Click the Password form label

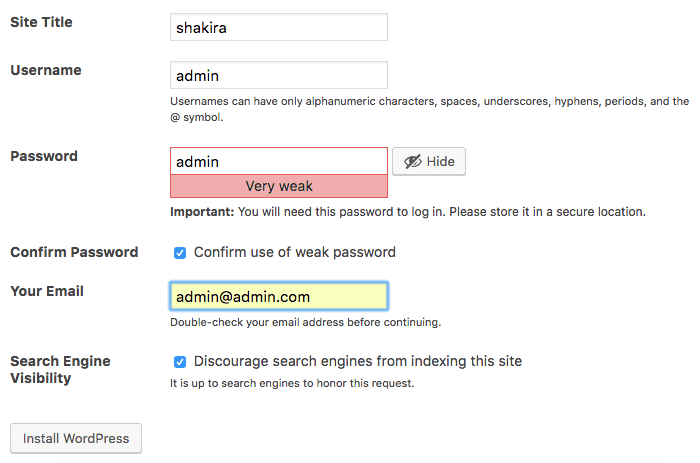pyautogui.click(x=44, y=156)
